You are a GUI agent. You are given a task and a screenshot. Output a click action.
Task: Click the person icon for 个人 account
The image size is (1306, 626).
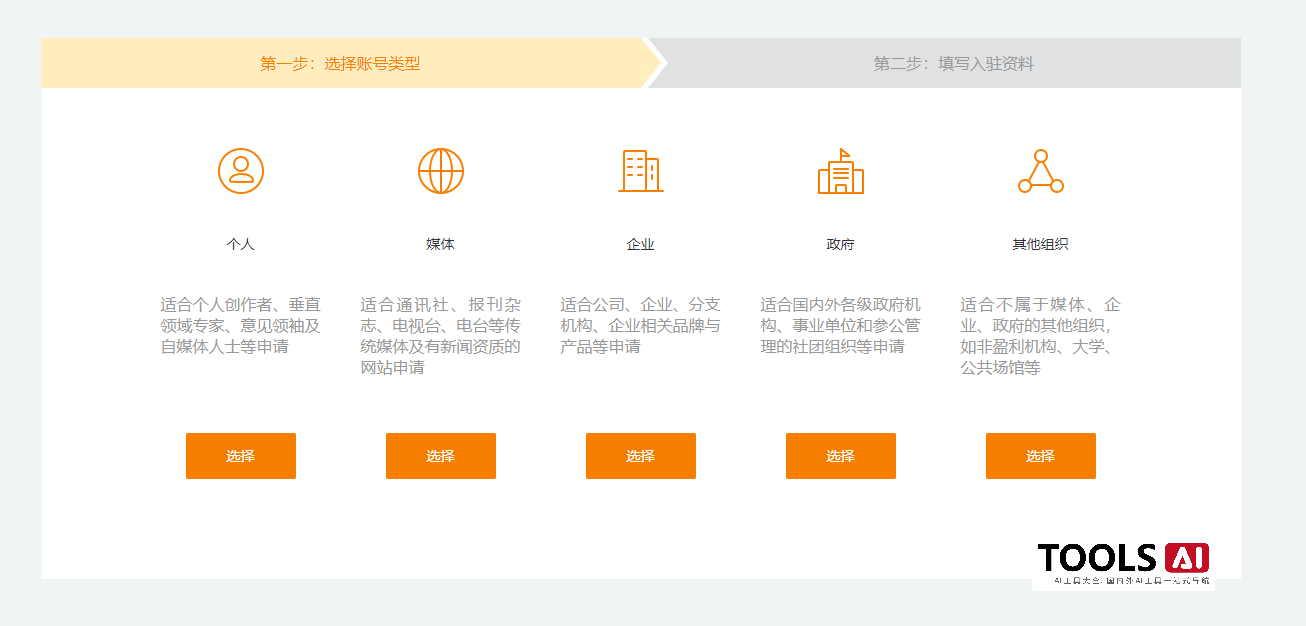[x=241, y=171]
